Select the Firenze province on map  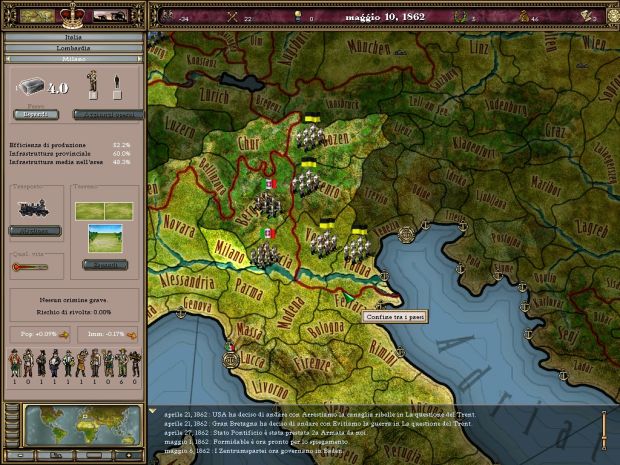(x=312, y=363)
